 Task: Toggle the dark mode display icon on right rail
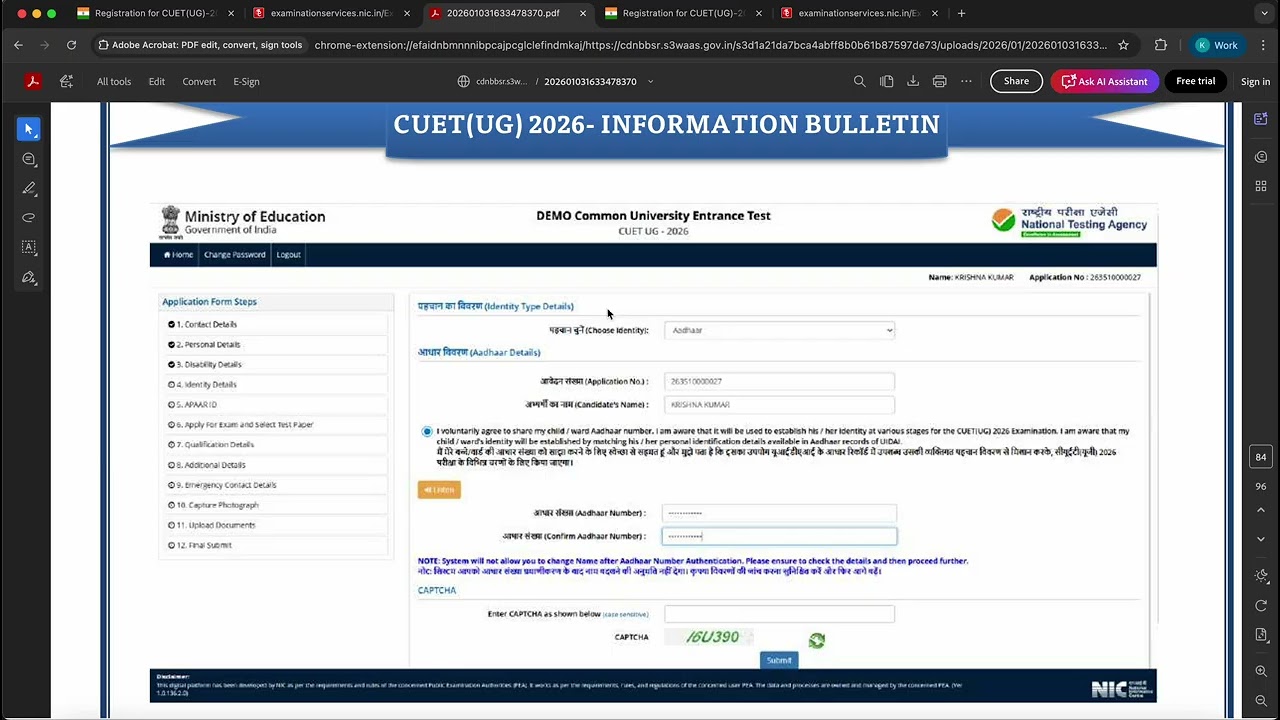click(x=1261, y=576)
